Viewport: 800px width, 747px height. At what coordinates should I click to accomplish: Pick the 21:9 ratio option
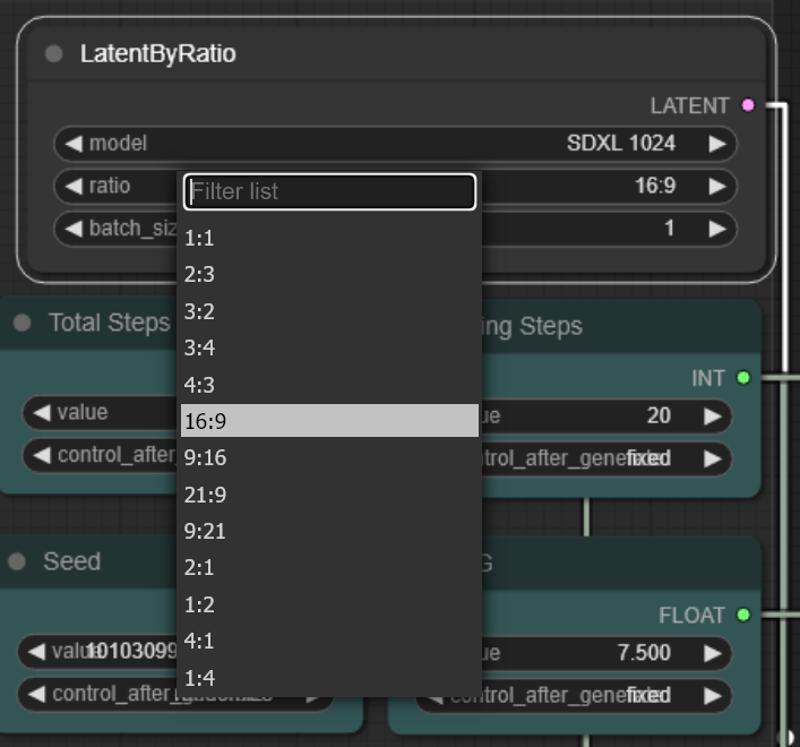point(330,494)
